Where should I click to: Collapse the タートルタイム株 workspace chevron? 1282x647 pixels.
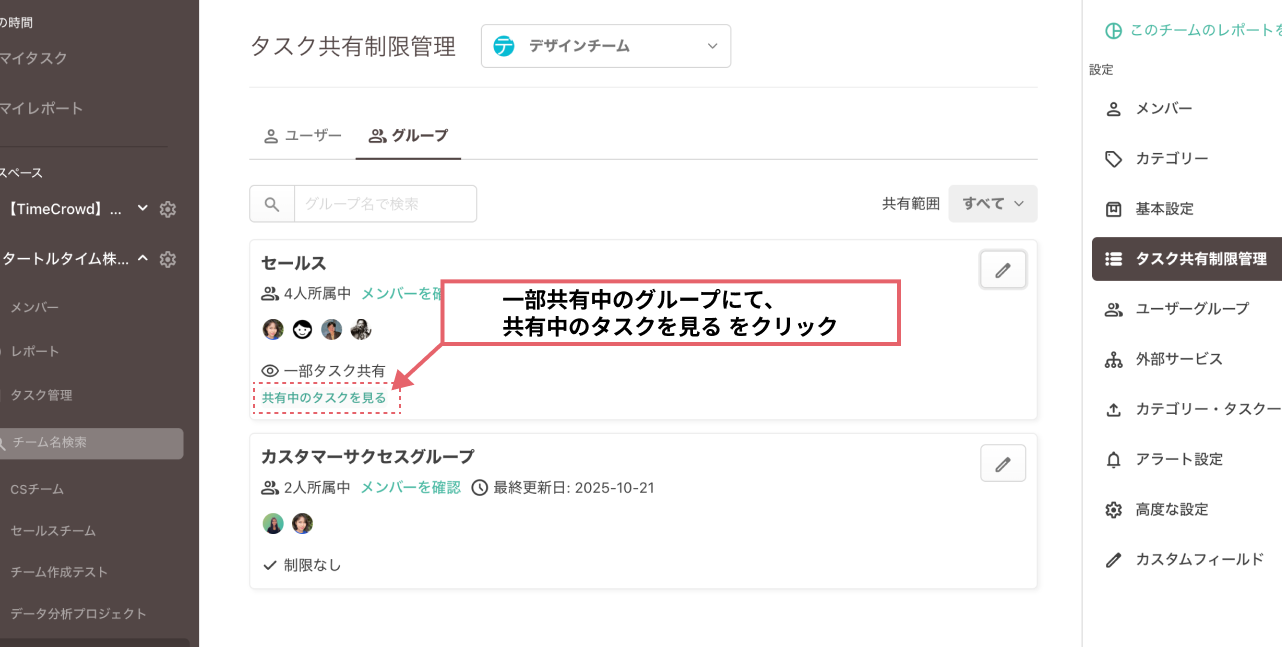click(x=141, y=259)
